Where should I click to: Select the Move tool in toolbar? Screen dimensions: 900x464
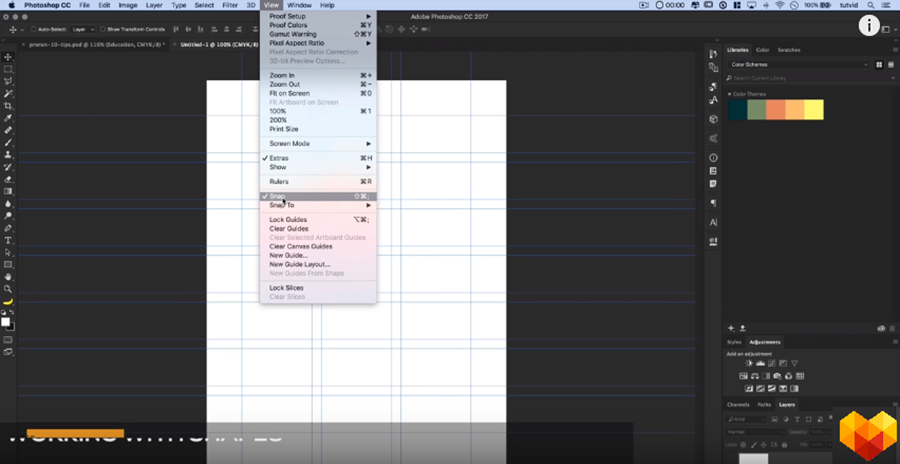pos(8,56)
